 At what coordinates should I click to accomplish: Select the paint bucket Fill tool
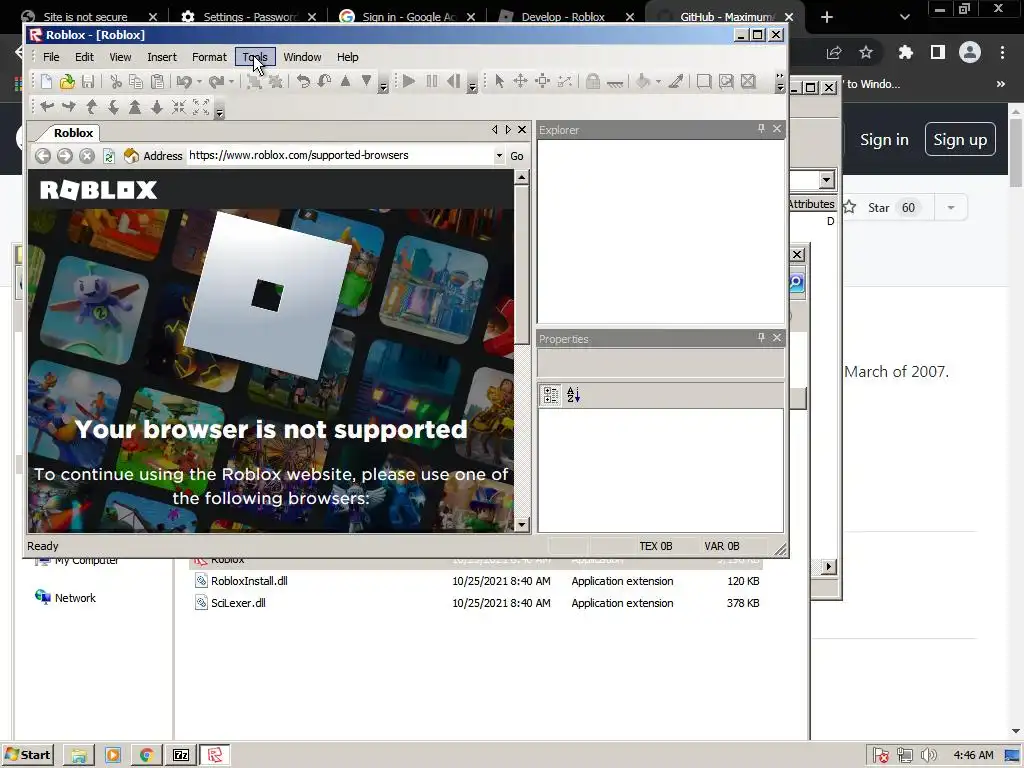pos(643,82)
